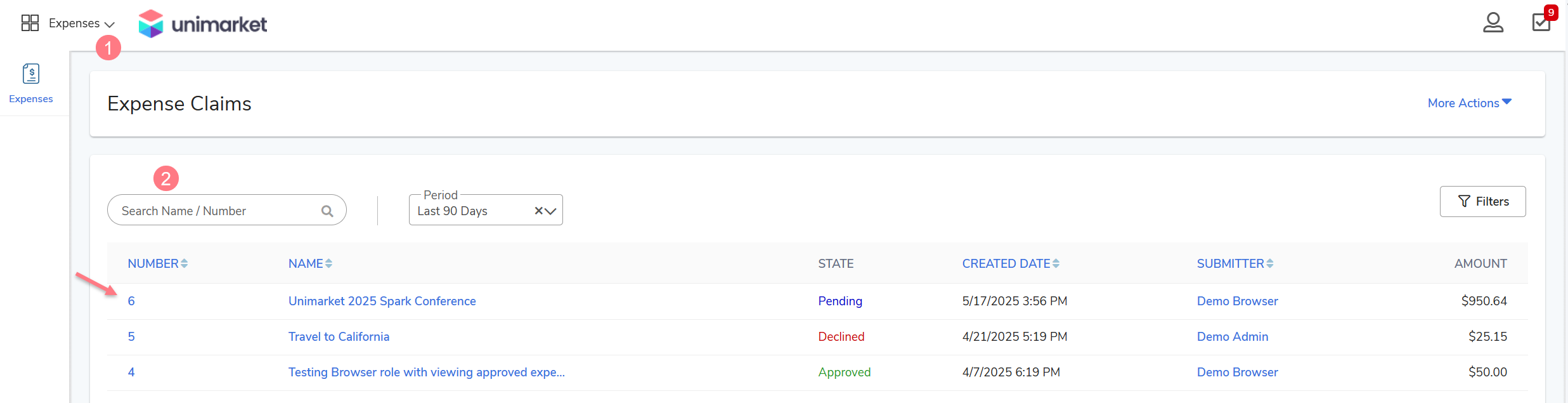Image resolution: width=1568 pixels, height=403 pixels.
Task: Open expense claim number 4
Action: tap(131, 372)
